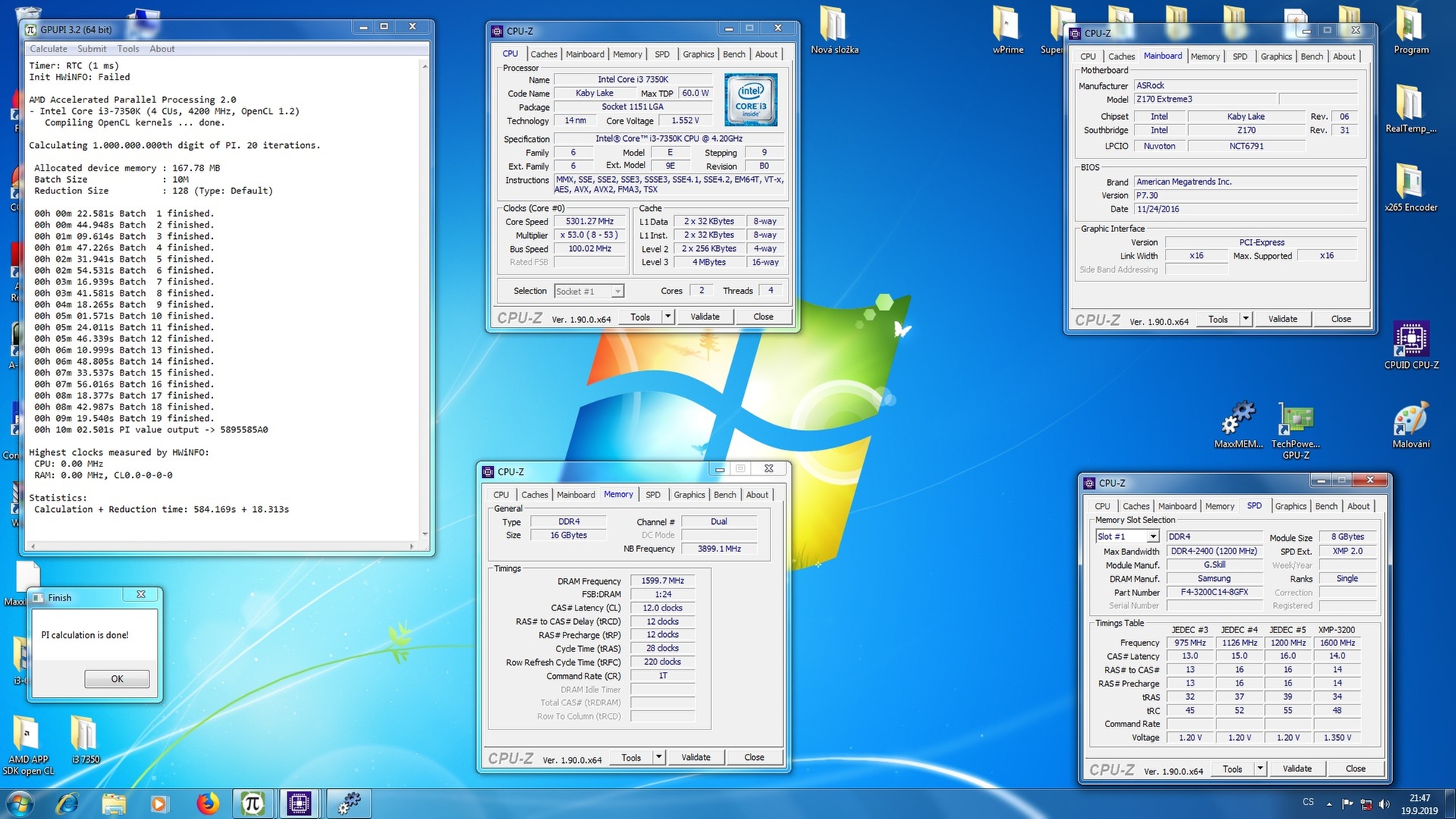This screenshot has height=819, width=1456.
Task: Launch the MaxxMEM desktop shortcut
Action: (x=1238, y=425)
